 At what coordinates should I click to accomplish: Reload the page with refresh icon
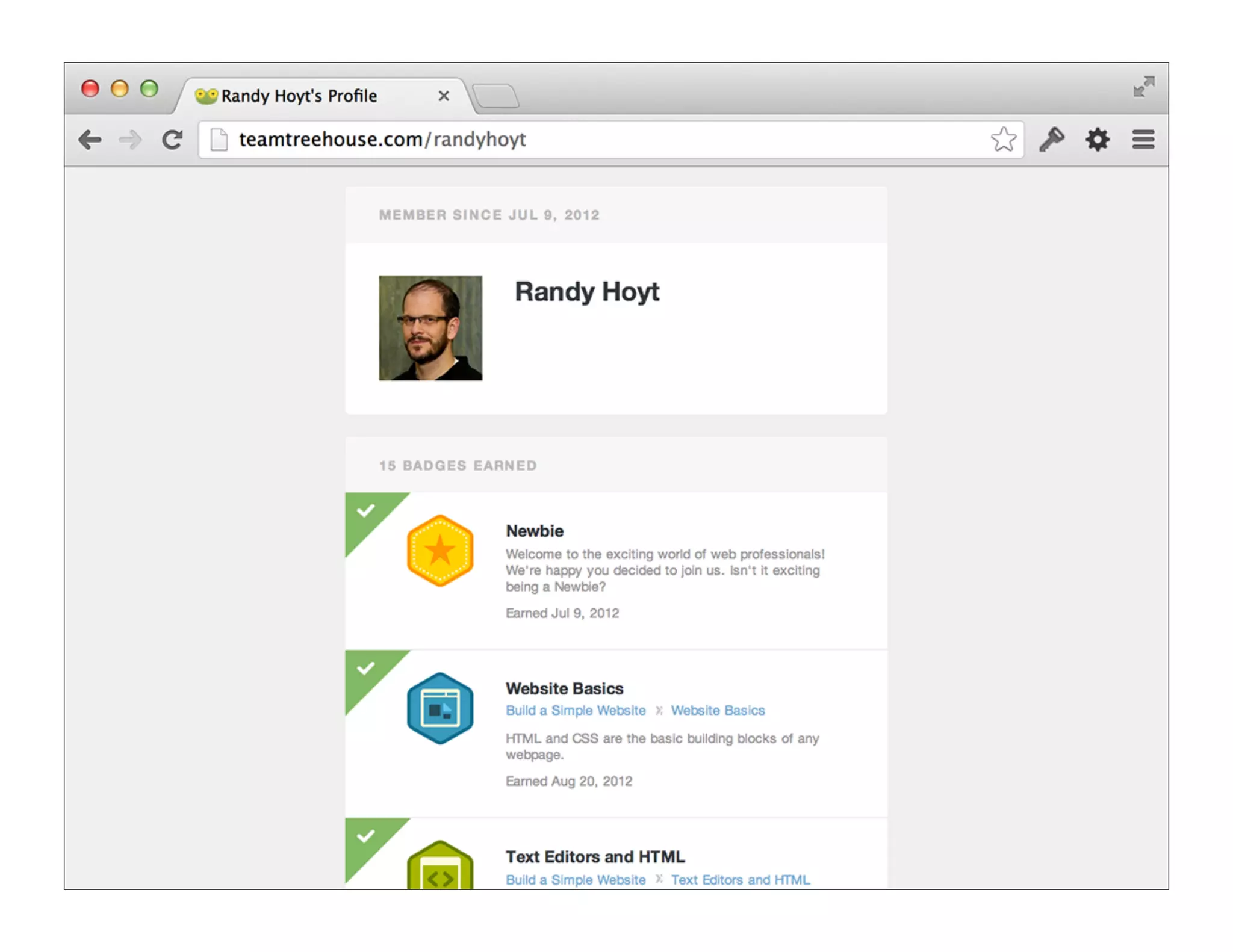coord(172,140)
